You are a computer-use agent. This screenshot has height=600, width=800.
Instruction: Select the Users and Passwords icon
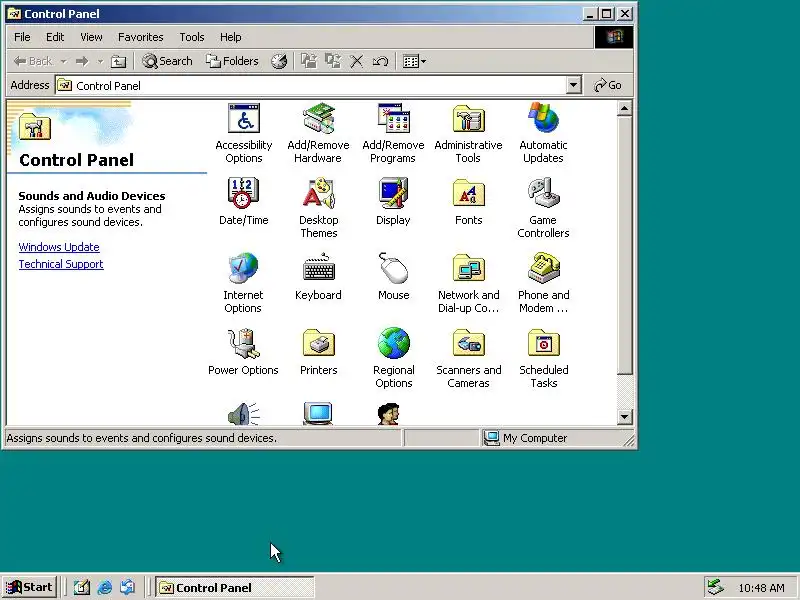click(x=389, y=414)
